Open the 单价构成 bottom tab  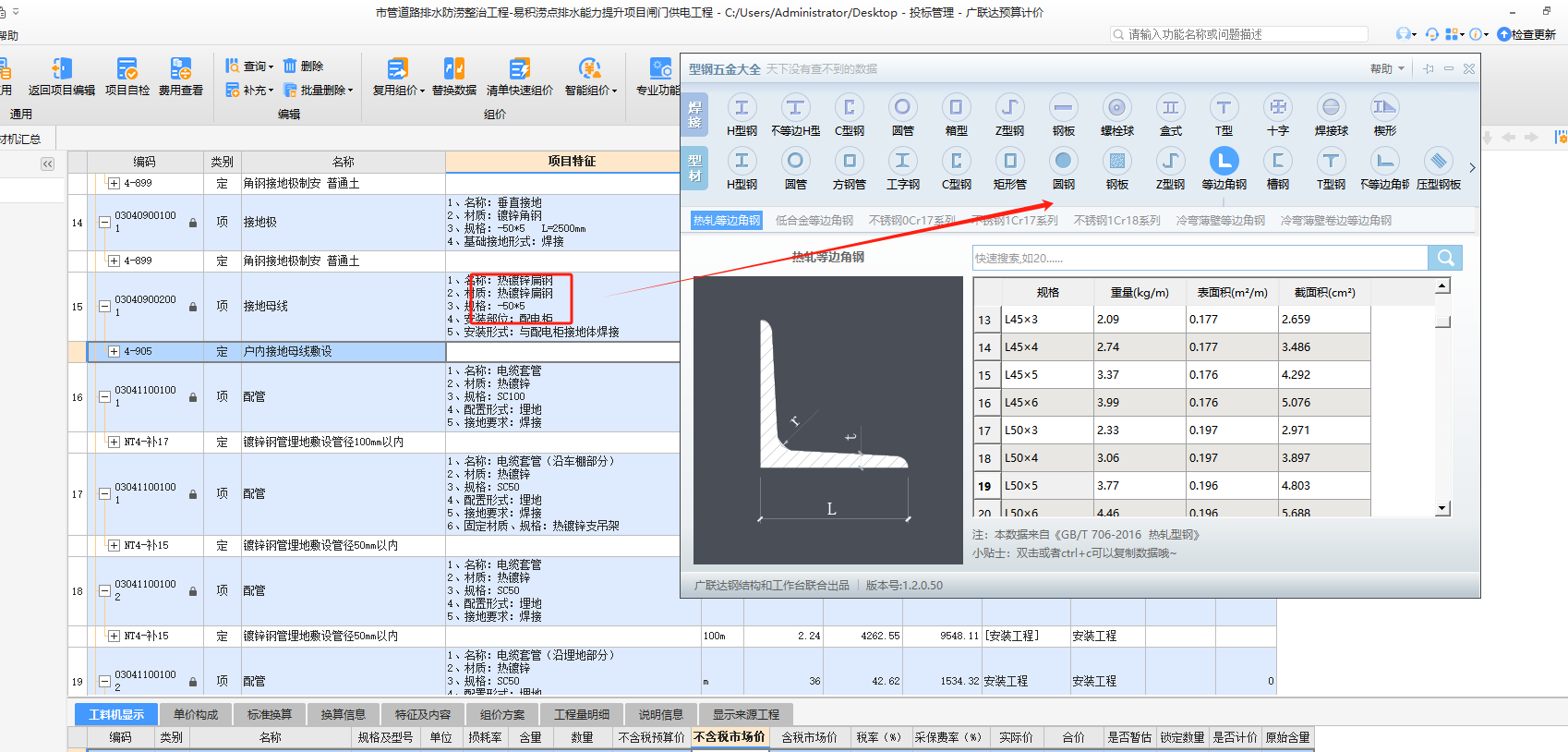click(196, 714)
